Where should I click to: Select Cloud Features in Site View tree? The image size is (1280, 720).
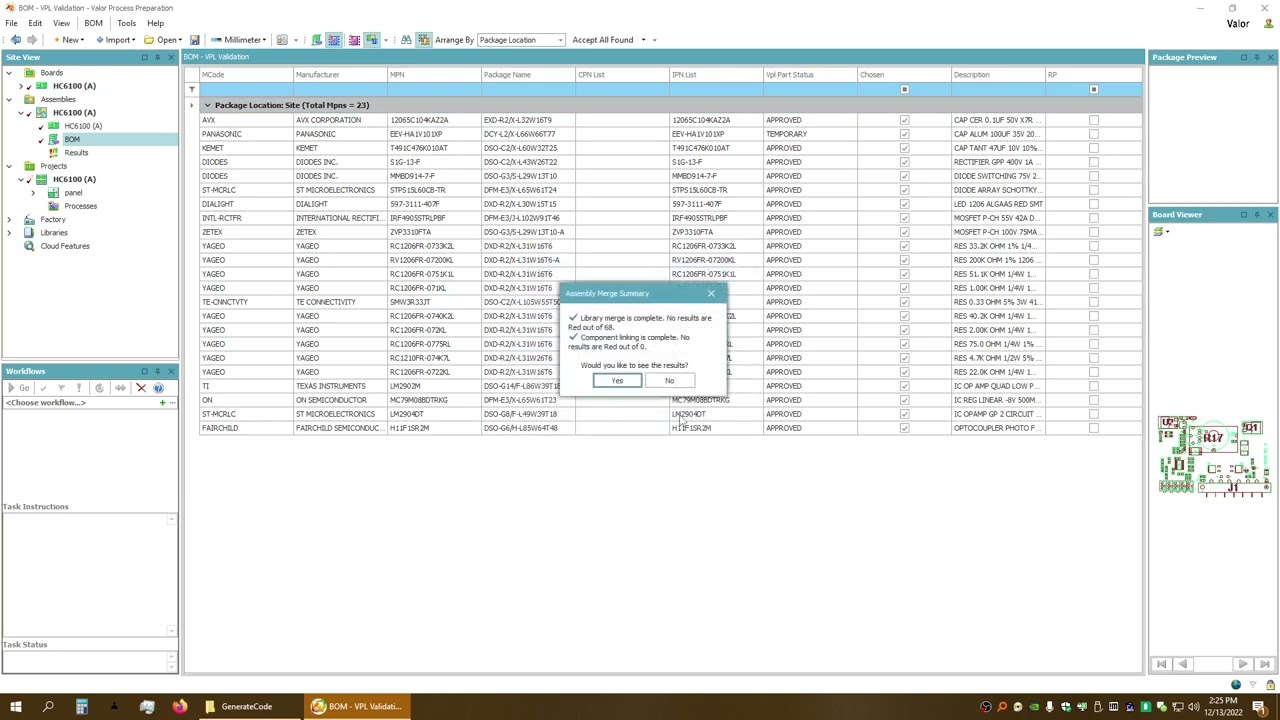coord(65,246)
